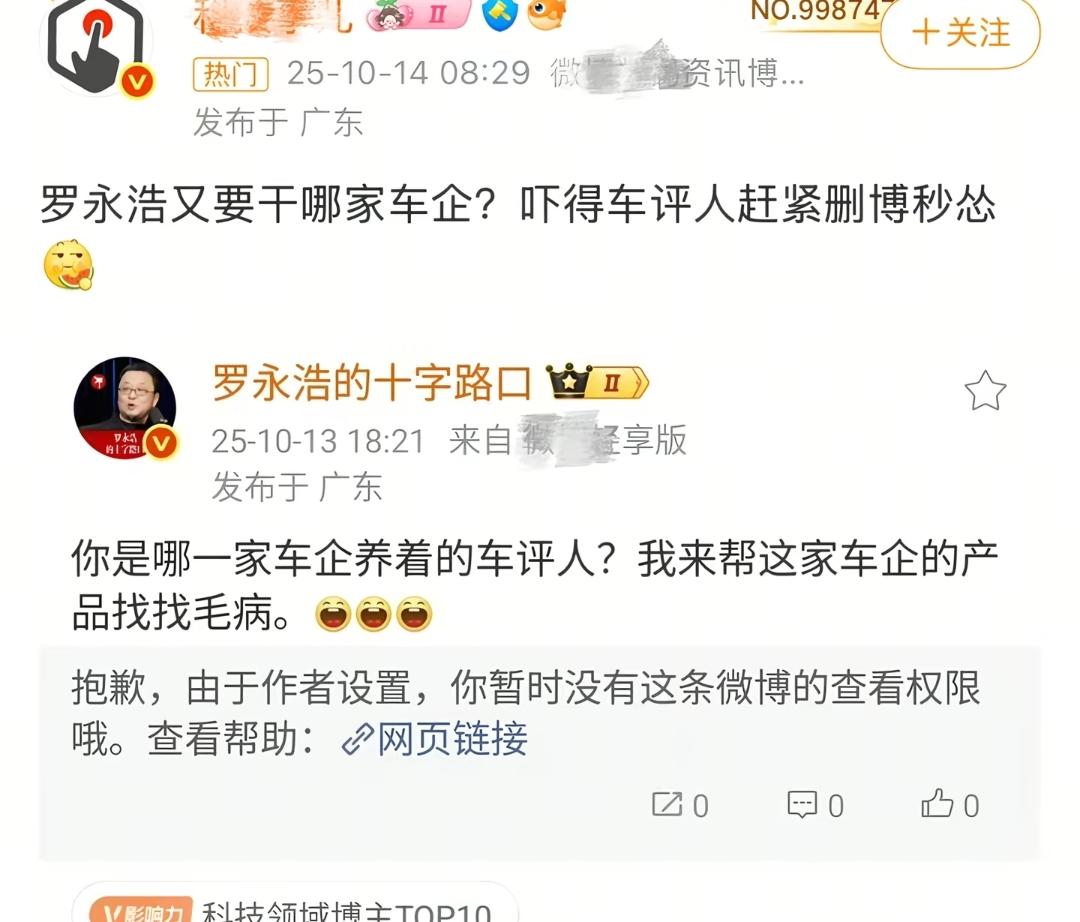Tap the orange V verification badge on top avatar

tap(137, 81)
